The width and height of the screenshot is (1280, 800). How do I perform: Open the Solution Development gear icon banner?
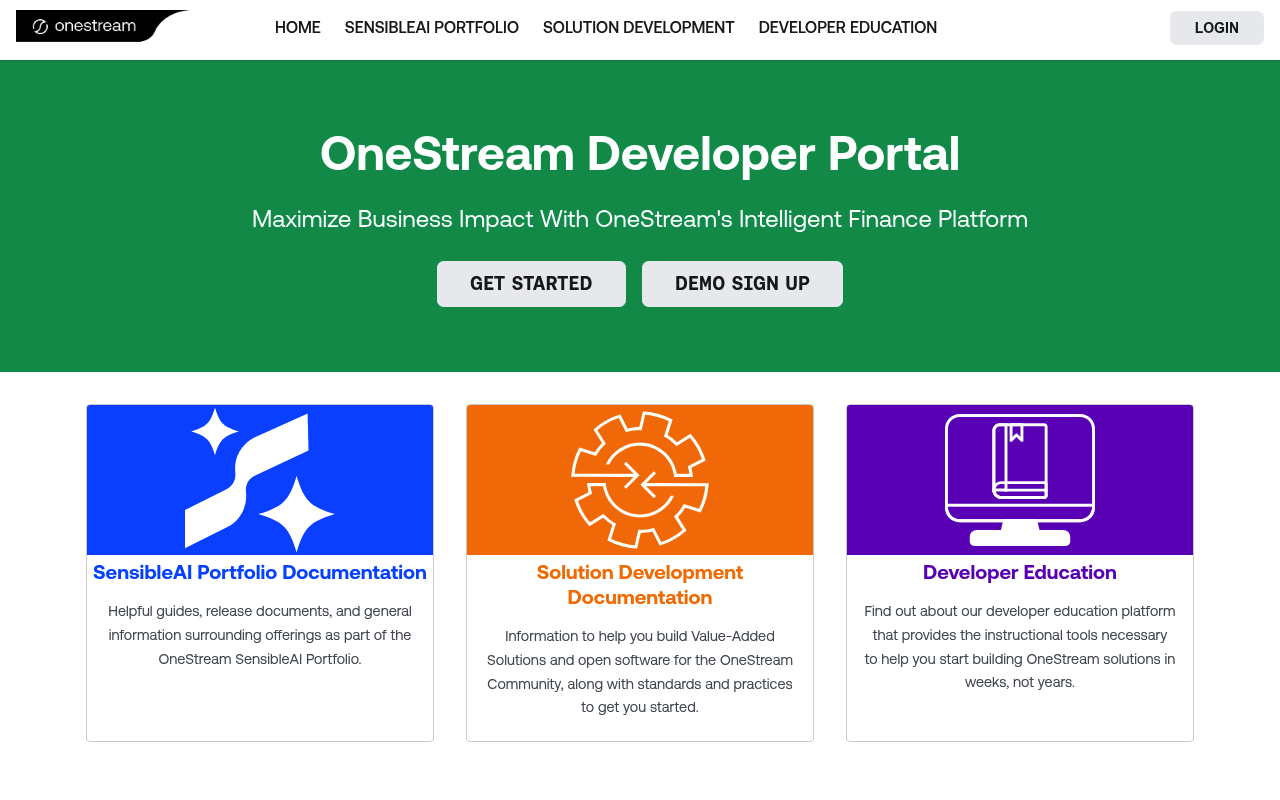point(640,480)
